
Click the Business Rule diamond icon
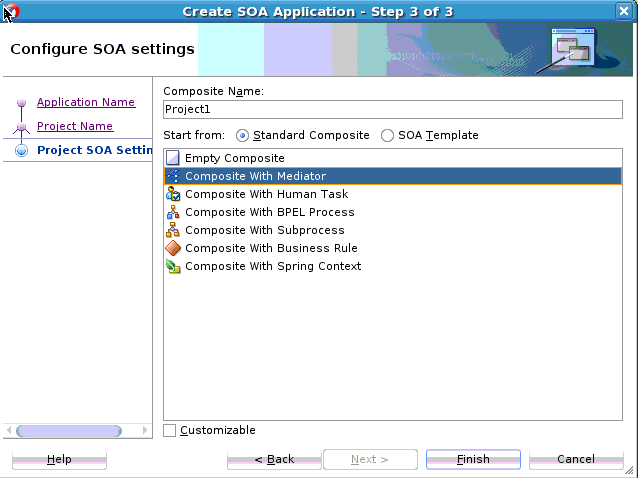pyautogui.click(x=173, y=248)
